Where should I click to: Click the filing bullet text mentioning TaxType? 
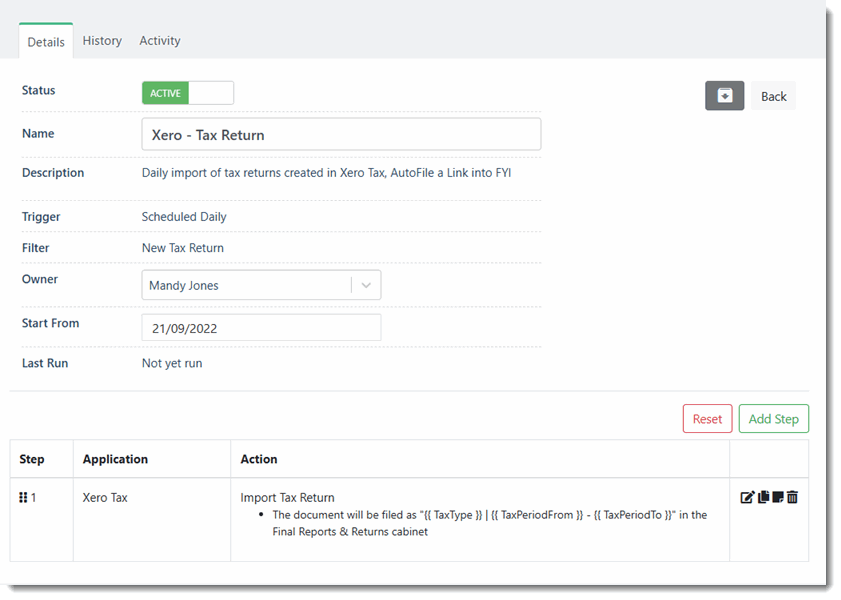(x=489, y=523)
